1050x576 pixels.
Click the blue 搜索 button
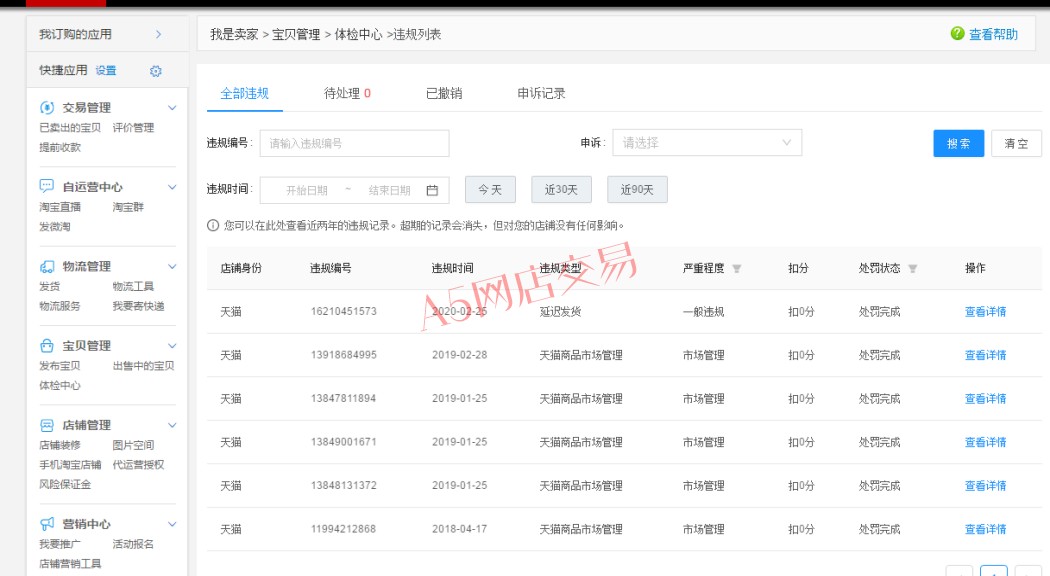(x=958, y=143)
